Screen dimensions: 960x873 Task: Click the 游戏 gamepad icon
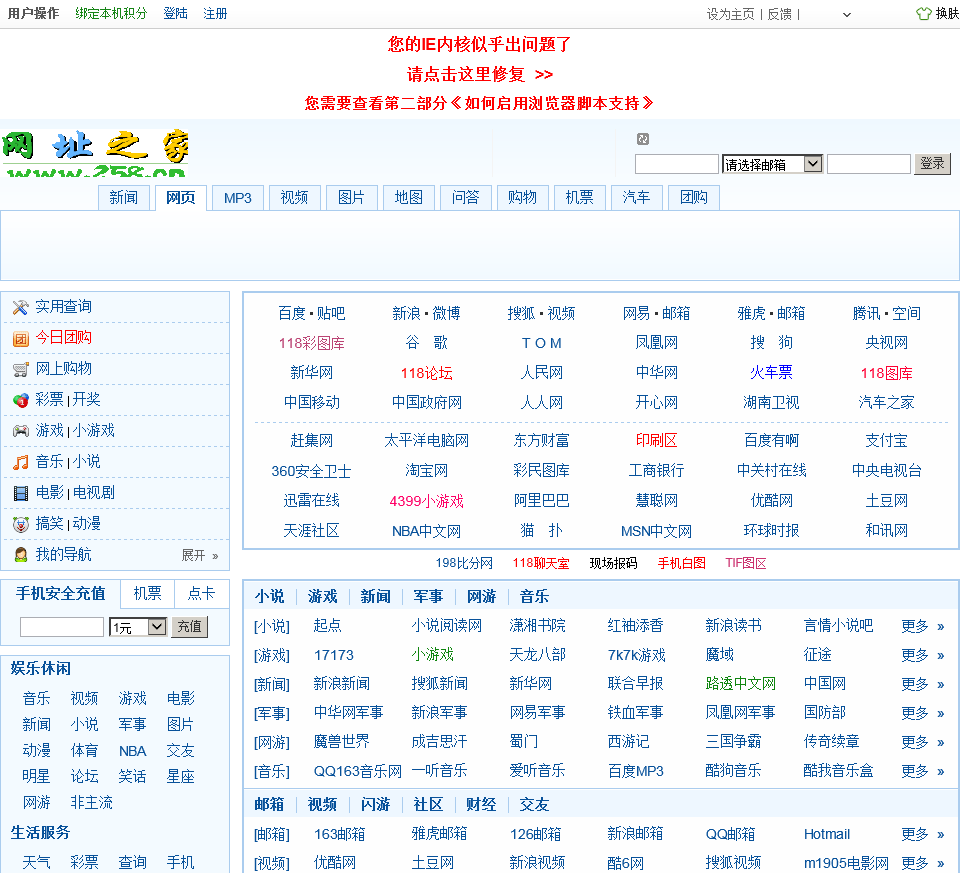[x=20, y=431]
